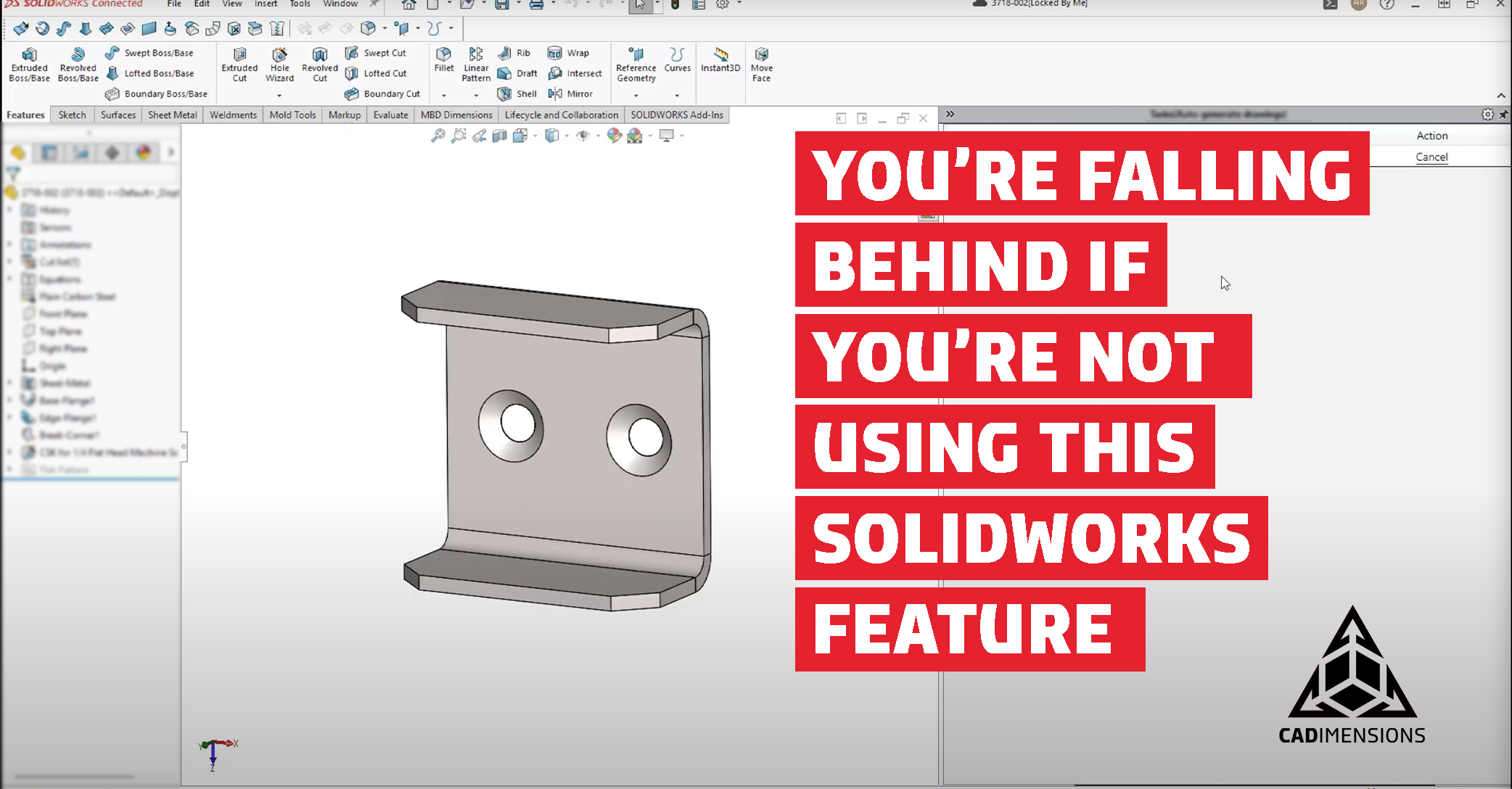Open the Reference Geometry dropdown arrow
Image resolution: width=1512 pixels, height=789 pixels.
636,95
